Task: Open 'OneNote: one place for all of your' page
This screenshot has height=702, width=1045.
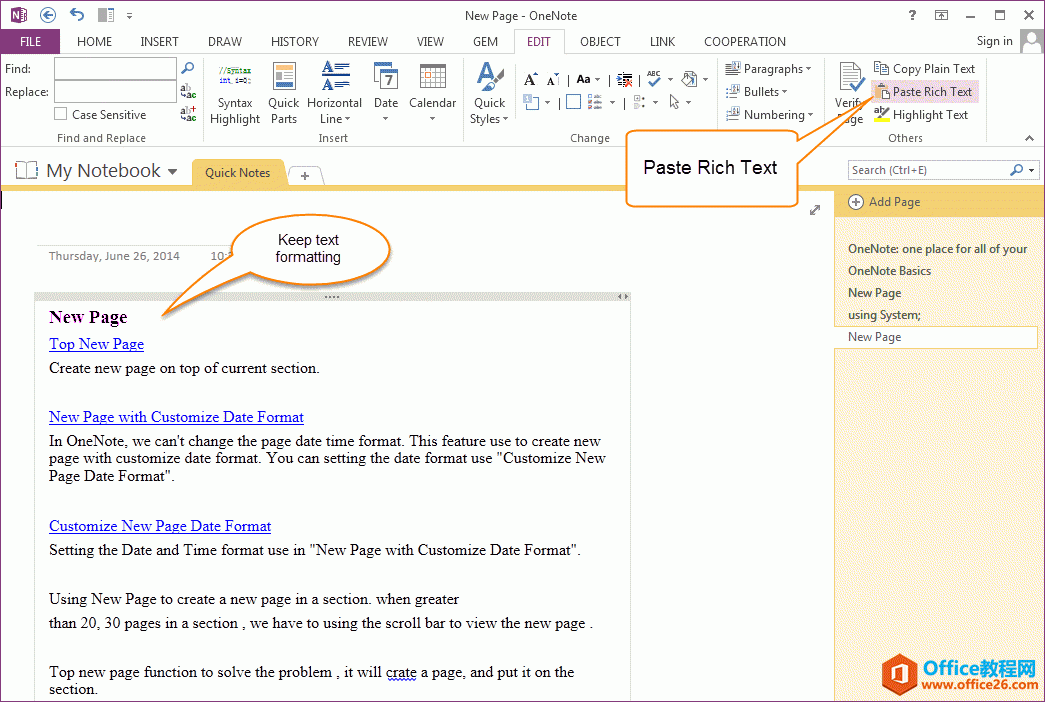Action: (x=937, y=249)
